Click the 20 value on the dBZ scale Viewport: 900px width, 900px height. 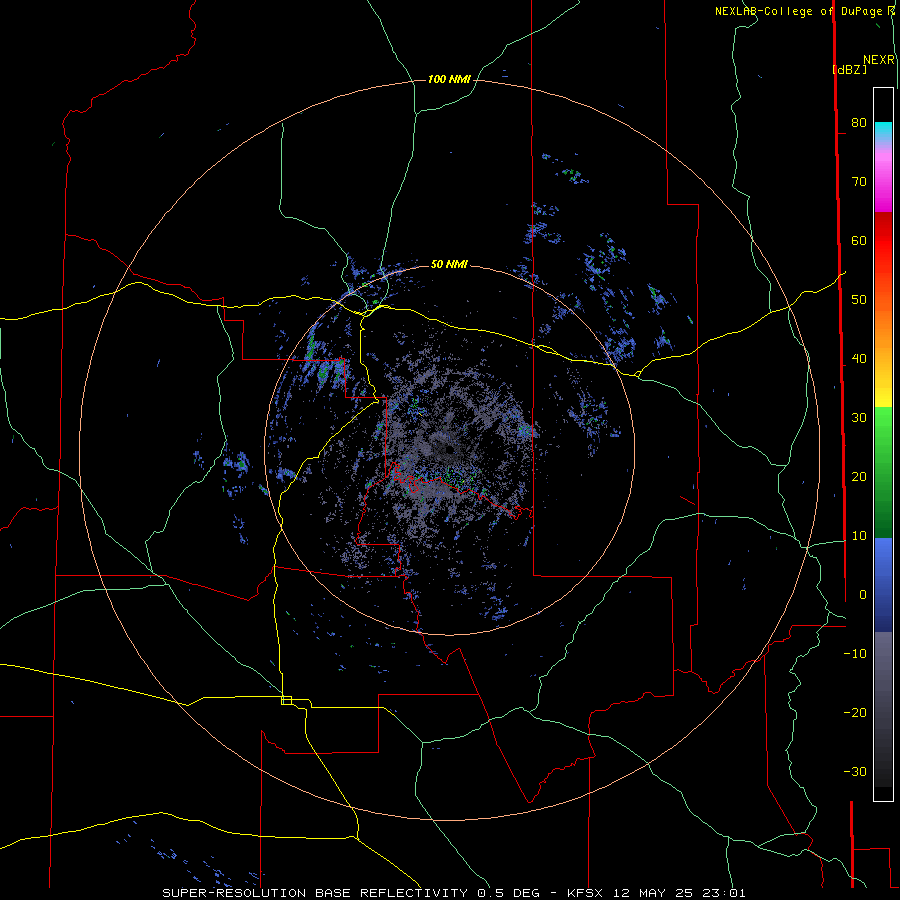(x=859, y=476)
